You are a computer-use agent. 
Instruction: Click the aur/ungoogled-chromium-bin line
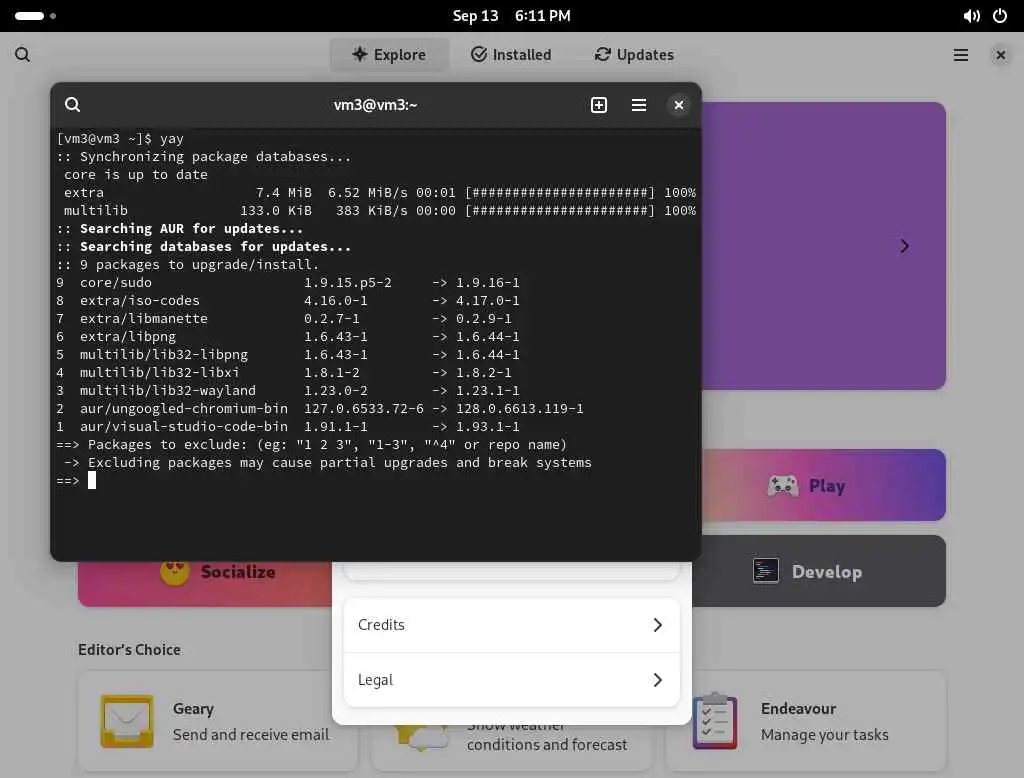click(320, 408)
